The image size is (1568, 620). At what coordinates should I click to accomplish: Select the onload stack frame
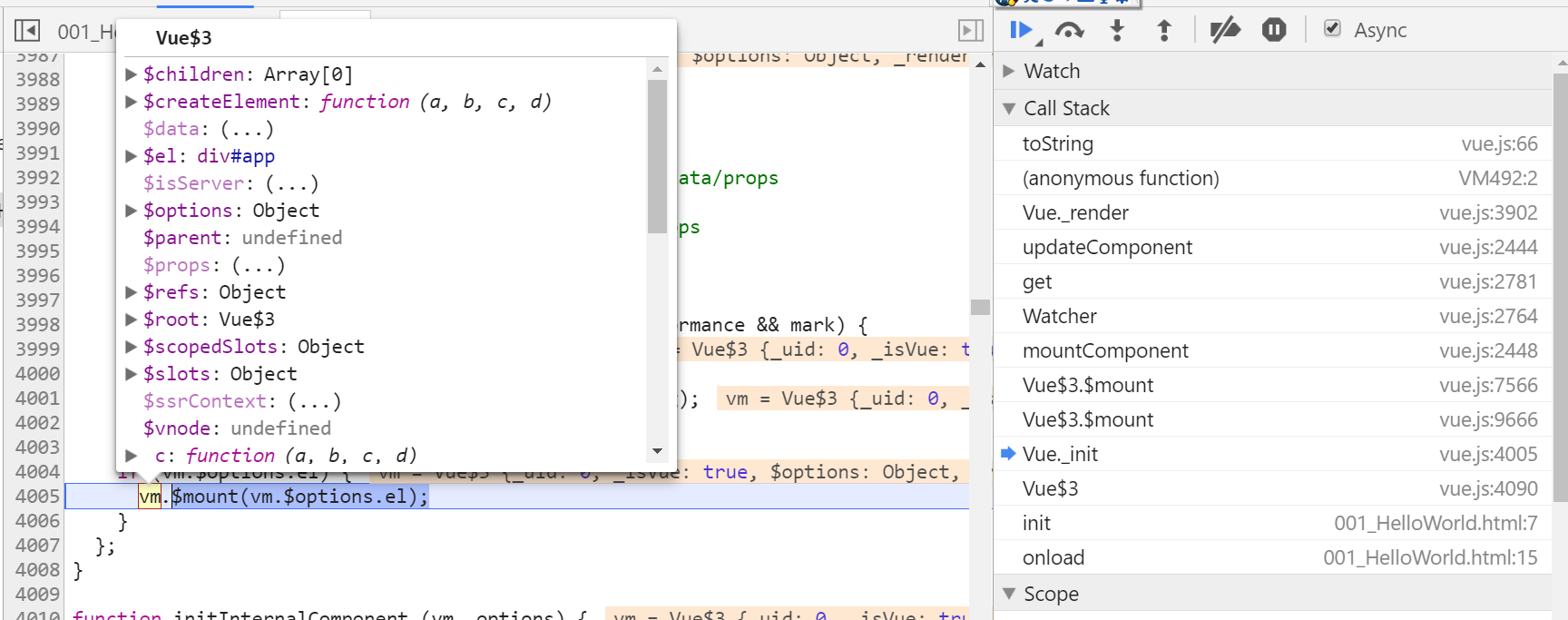[1273, 557]
